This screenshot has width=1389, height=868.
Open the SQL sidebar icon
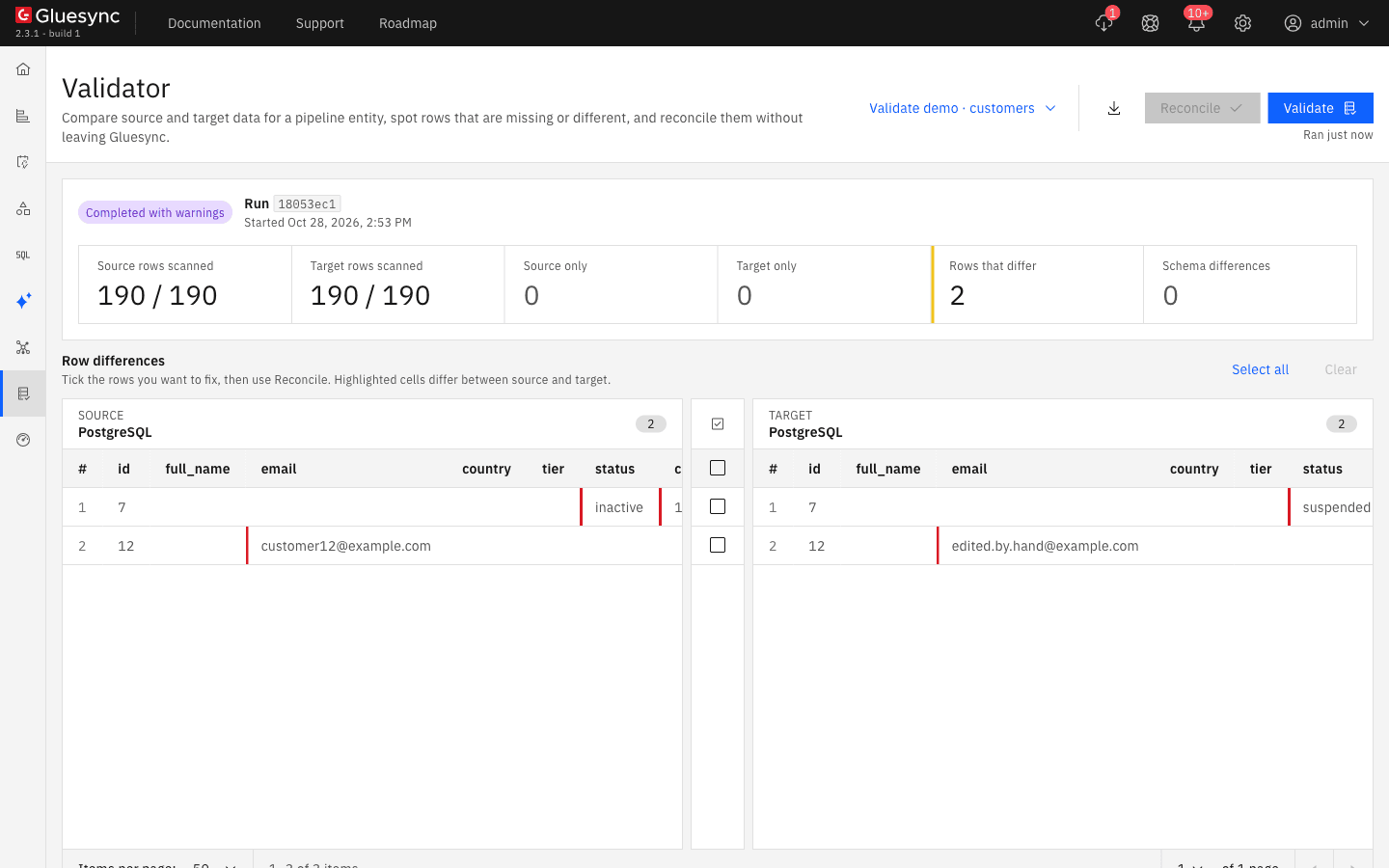click(23, 255)
